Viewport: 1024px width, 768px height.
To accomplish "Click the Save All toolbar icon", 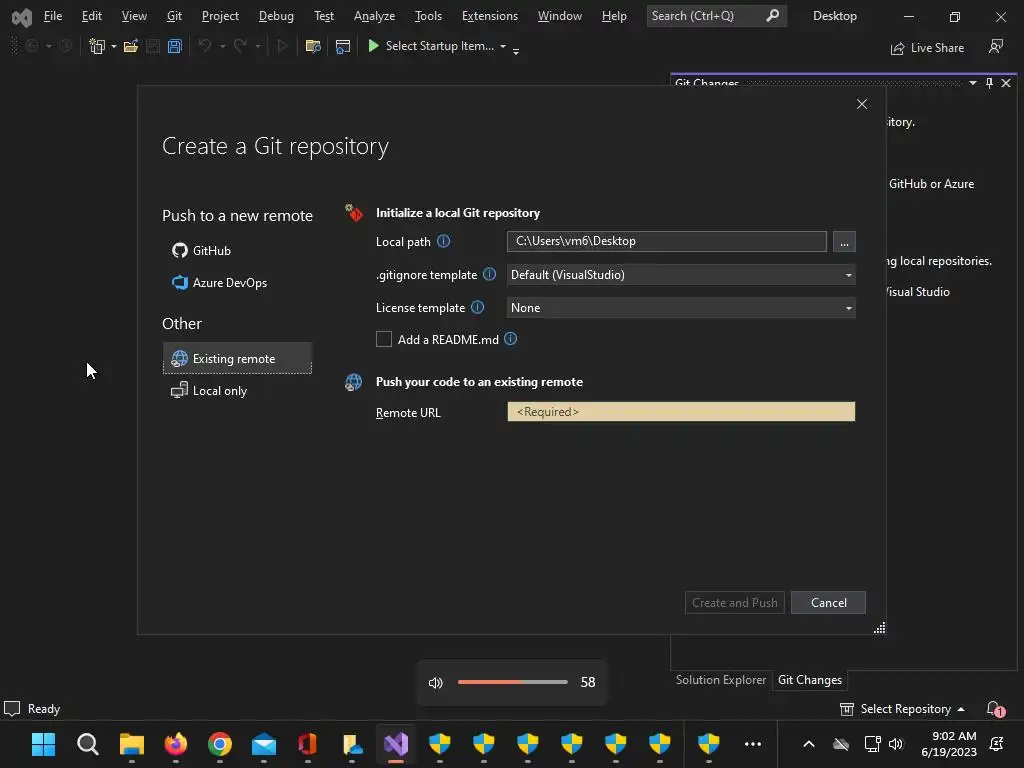I will 174,46.
